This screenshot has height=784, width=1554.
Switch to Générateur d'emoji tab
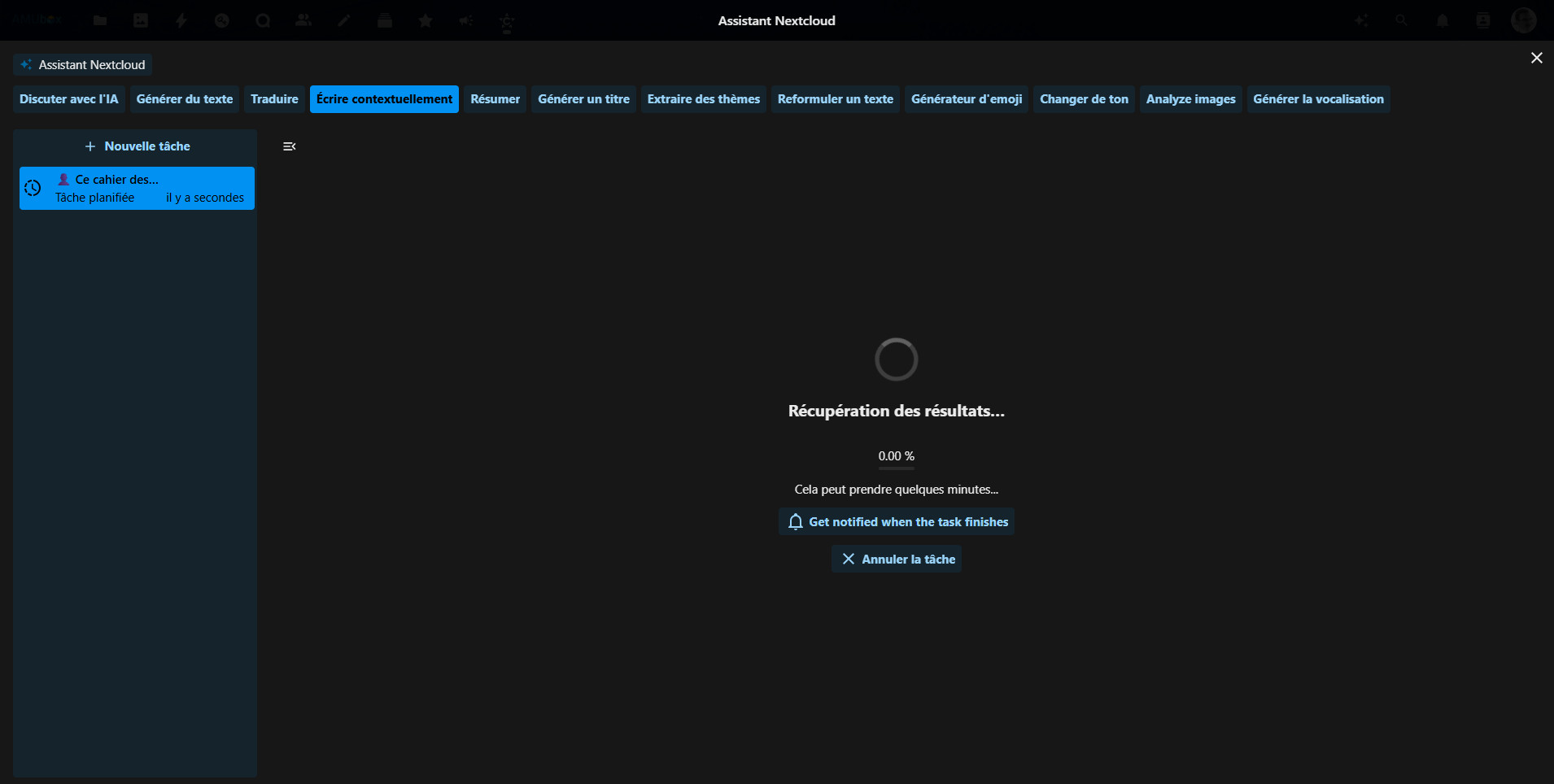966,99
